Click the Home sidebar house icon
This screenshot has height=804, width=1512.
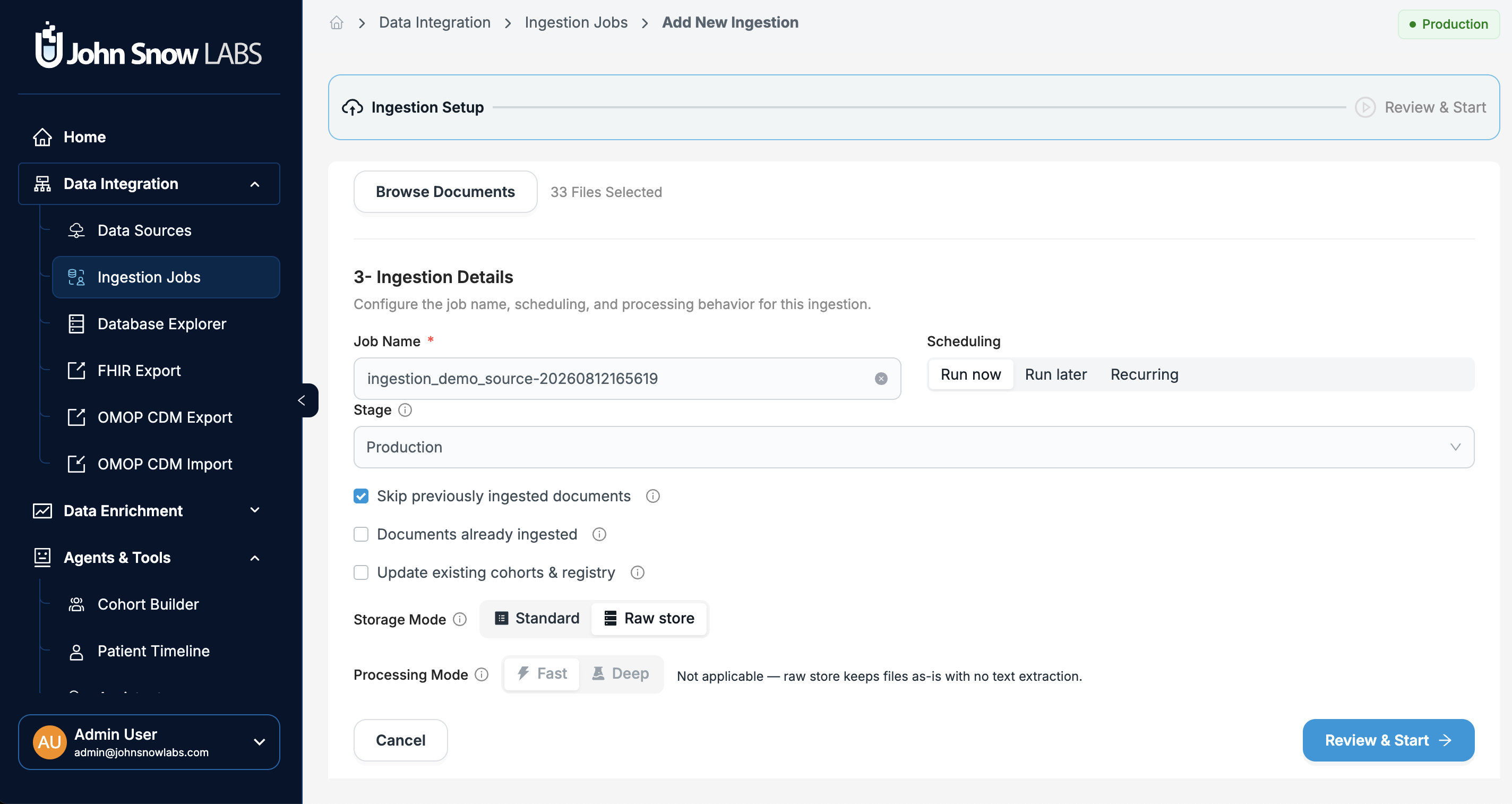pyautogui.click(x=42, y=137)
